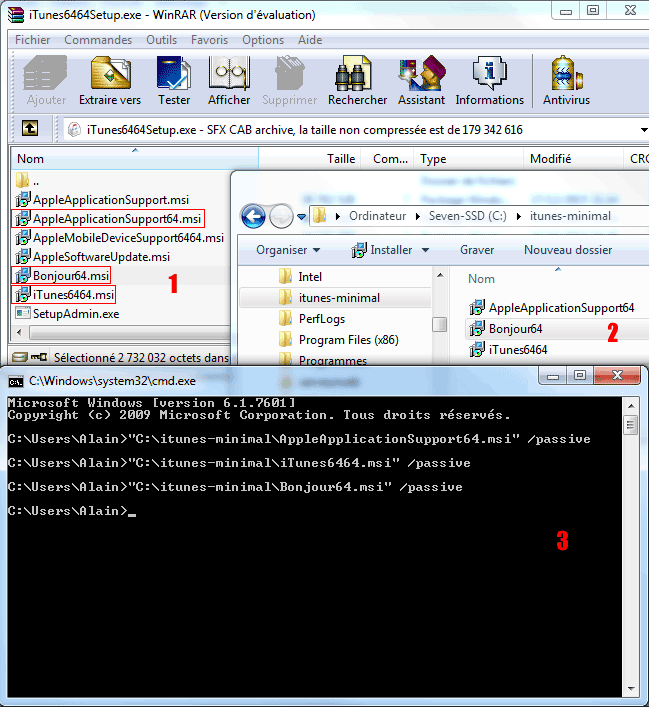The height and width of the screenshot is (707, 649).
Task: Open the Aide menu
Action: pyautogui.click(x=310, y=40)
